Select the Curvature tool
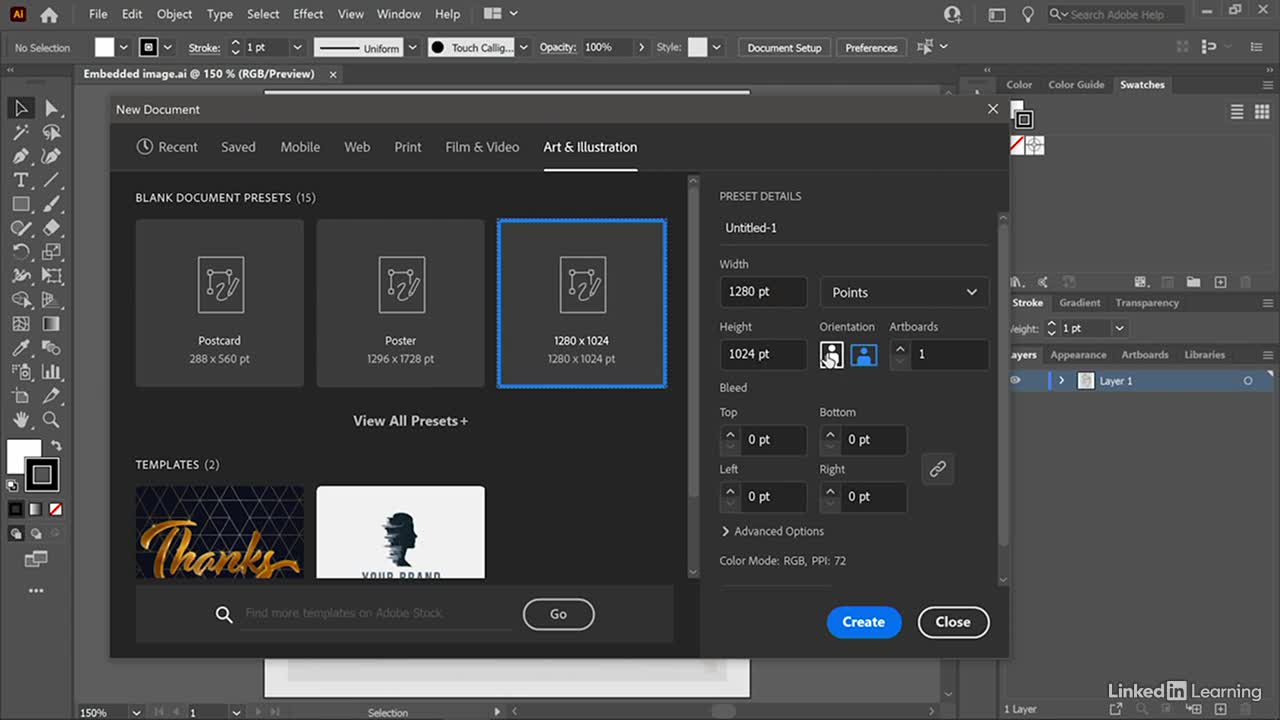The image size is (1280, 720). tap(51, 156)
